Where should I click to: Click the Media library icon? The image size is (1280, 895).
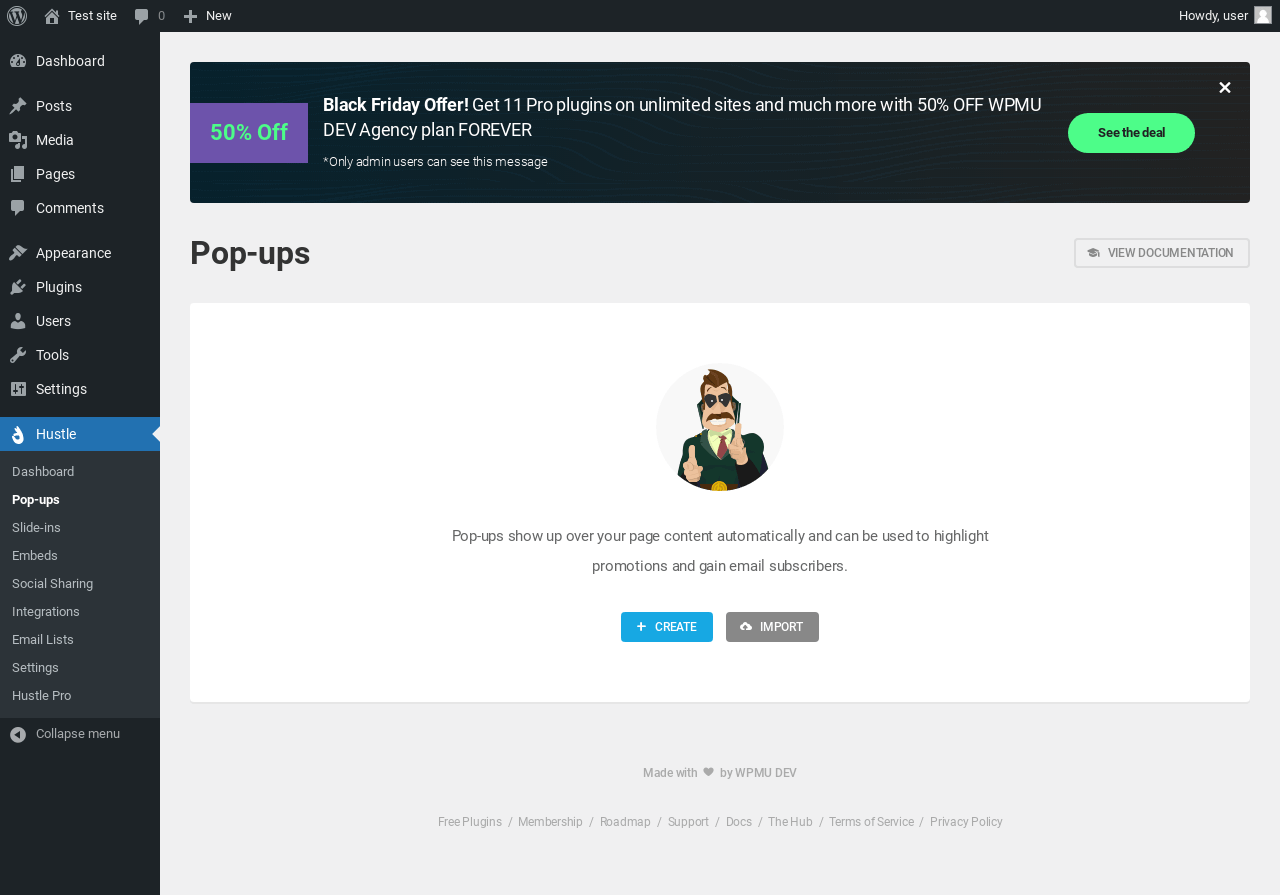point(18,140)
